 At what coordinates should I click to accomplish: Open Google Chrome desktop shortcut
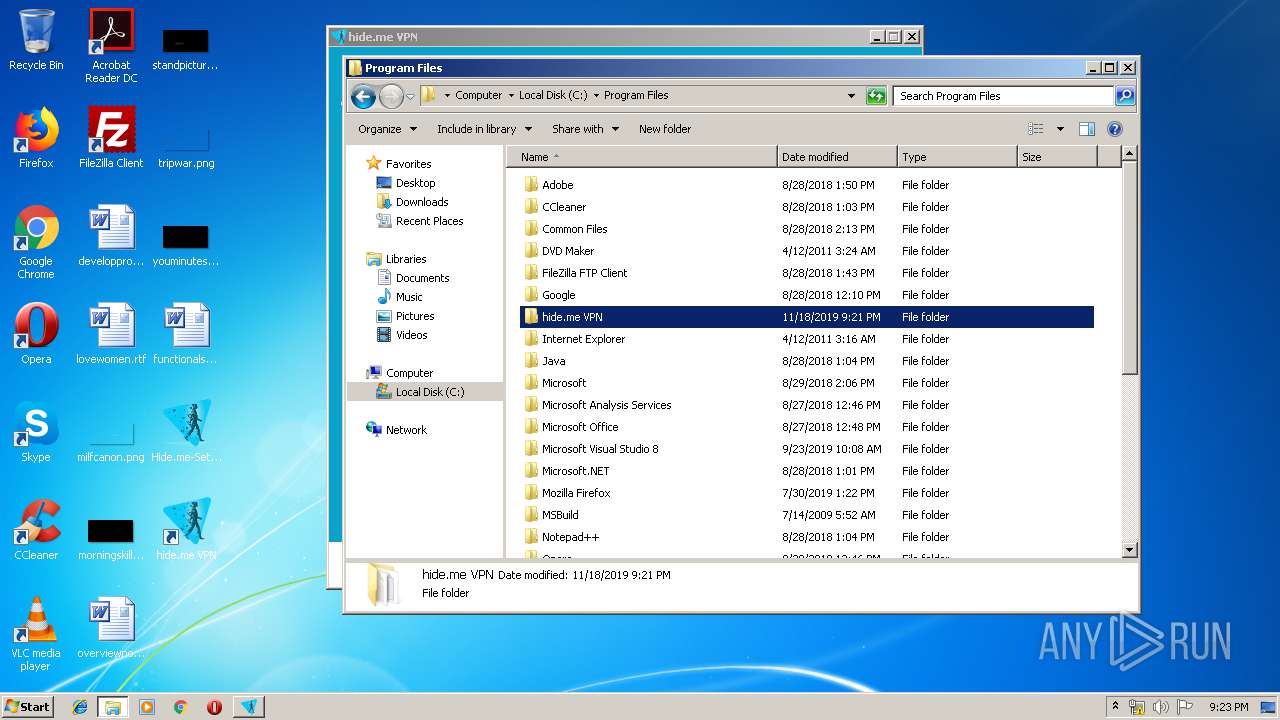coord(36,242)
